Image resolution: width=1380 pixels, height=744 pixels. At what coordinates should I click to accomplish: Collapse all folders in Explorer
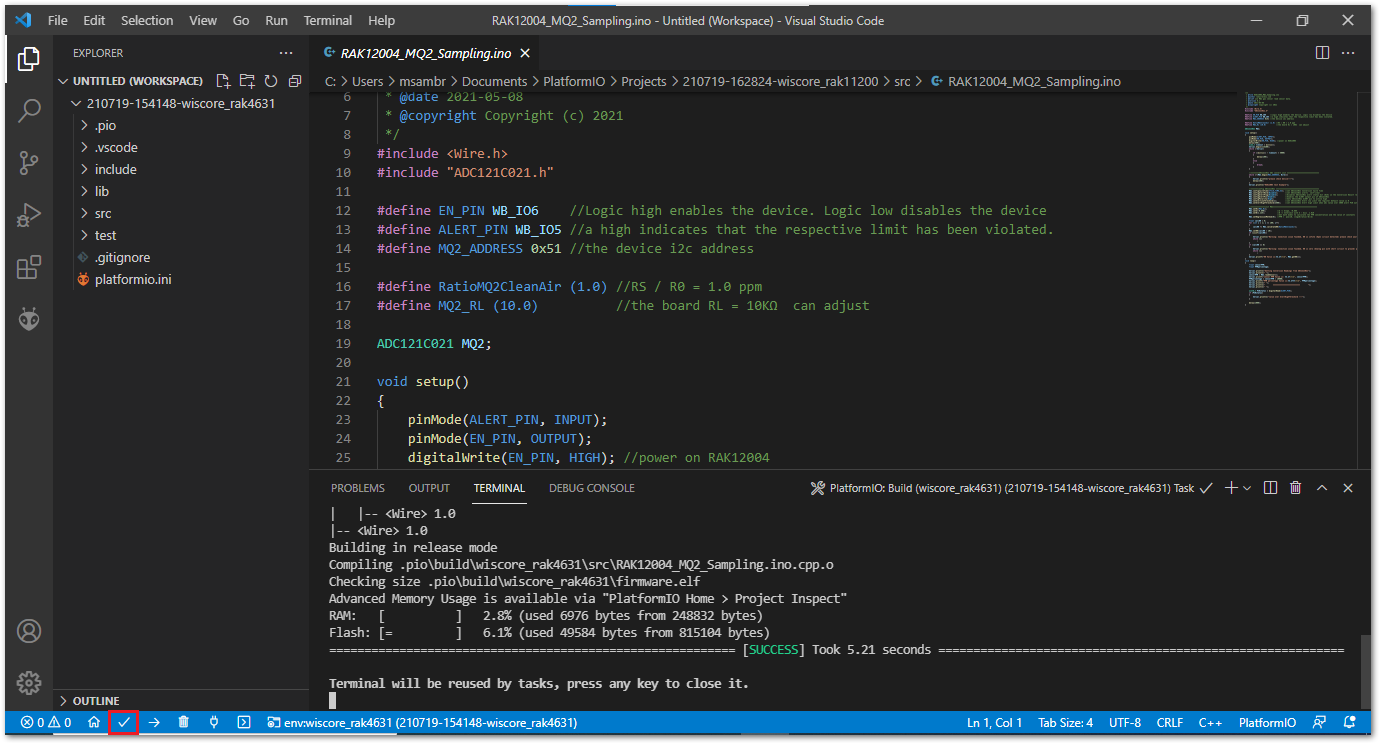click(x=295, y=81)
